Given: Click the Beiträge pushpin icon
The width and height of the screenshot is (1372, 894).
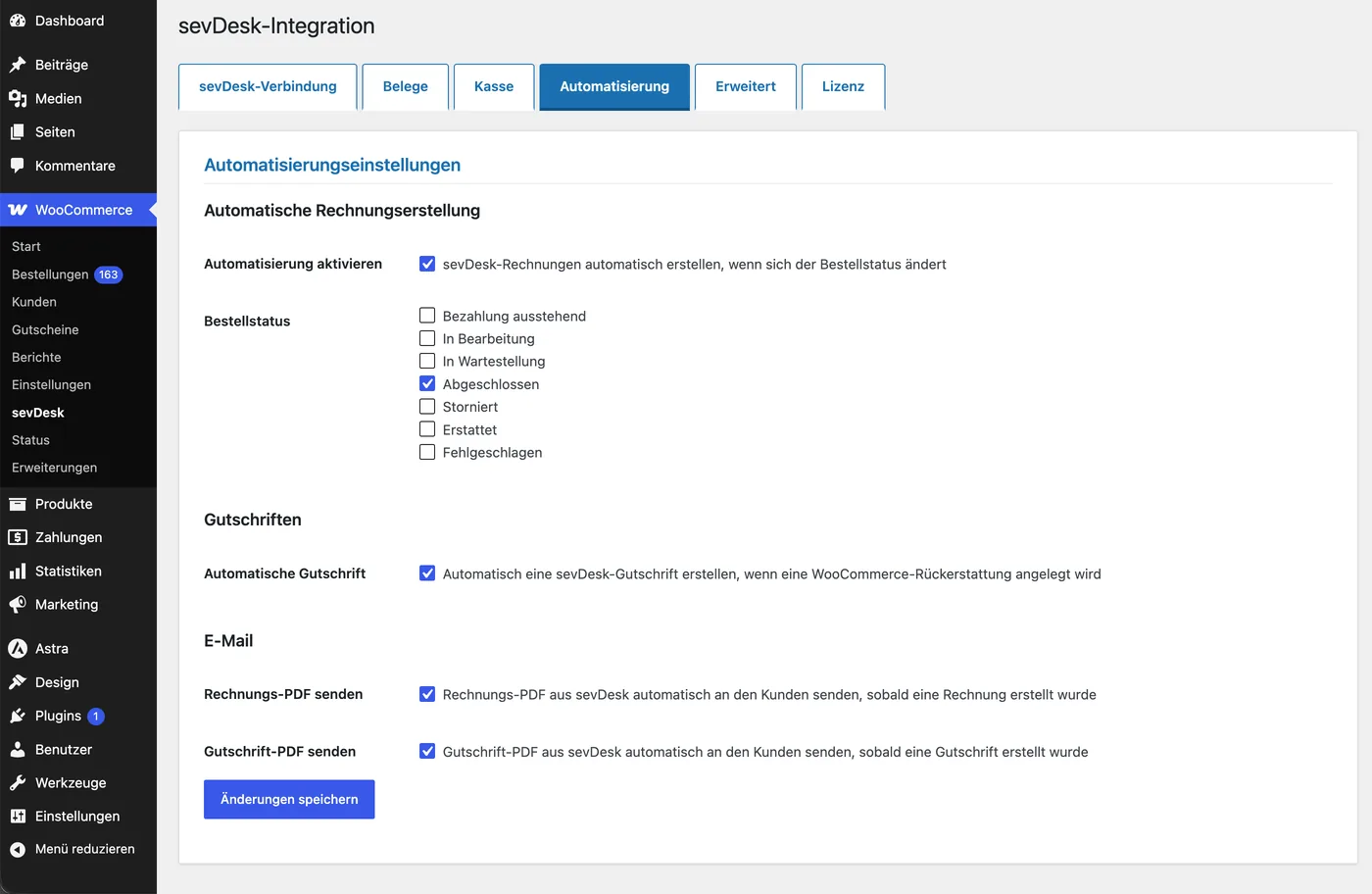Looking at the screenshot, I should click(x=18, y=65).
